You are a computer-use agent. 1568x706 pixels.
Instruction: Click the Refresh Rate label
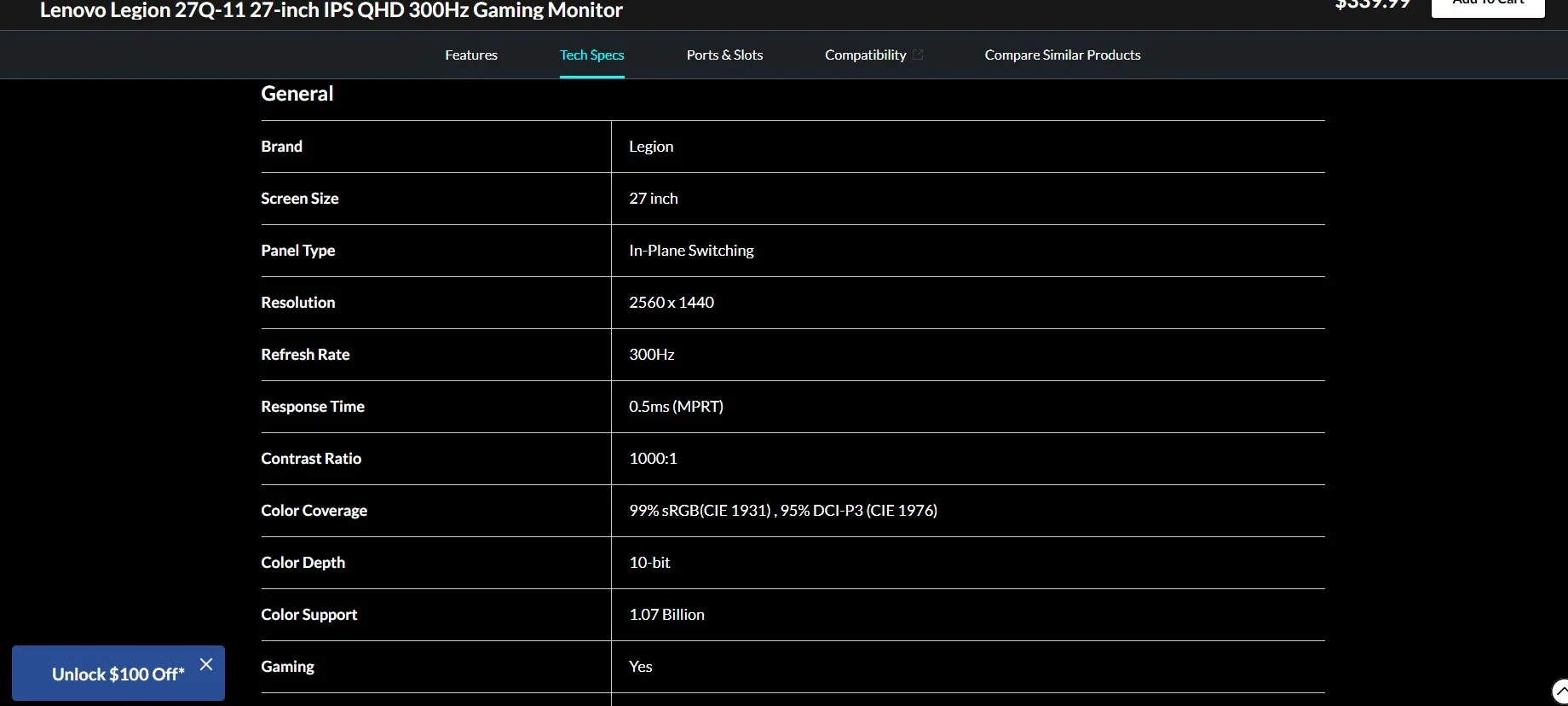305,355
